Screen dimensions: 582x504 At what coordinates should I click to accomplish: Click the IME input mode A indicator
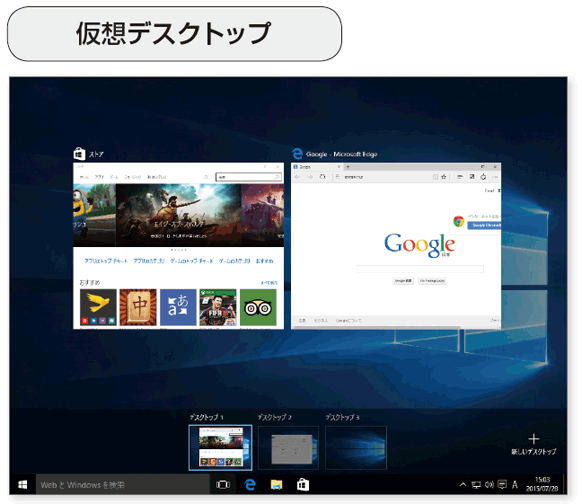(515, 485)
